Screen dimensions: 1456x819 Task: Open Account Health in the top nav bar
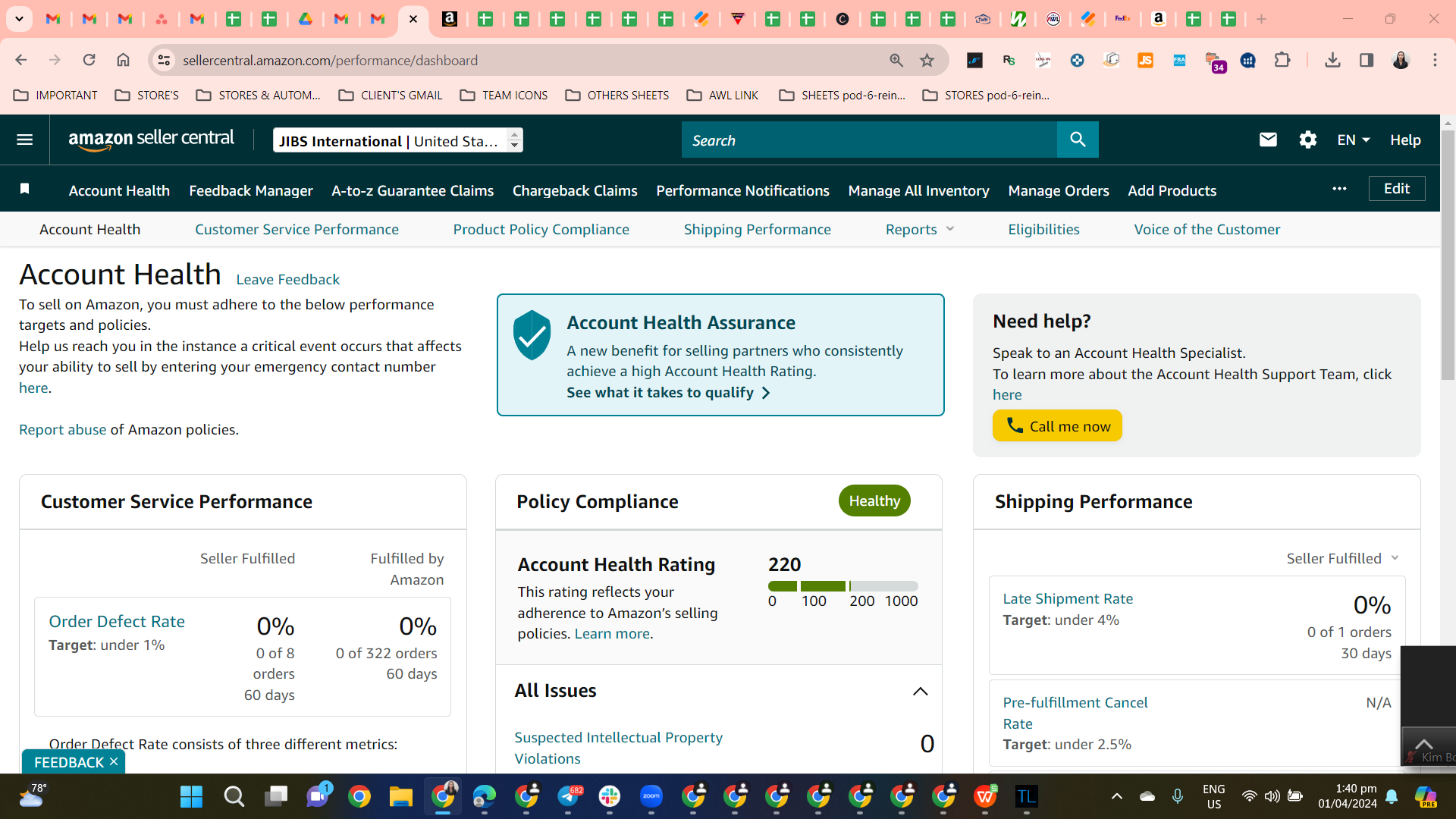(x=119, y=190)
